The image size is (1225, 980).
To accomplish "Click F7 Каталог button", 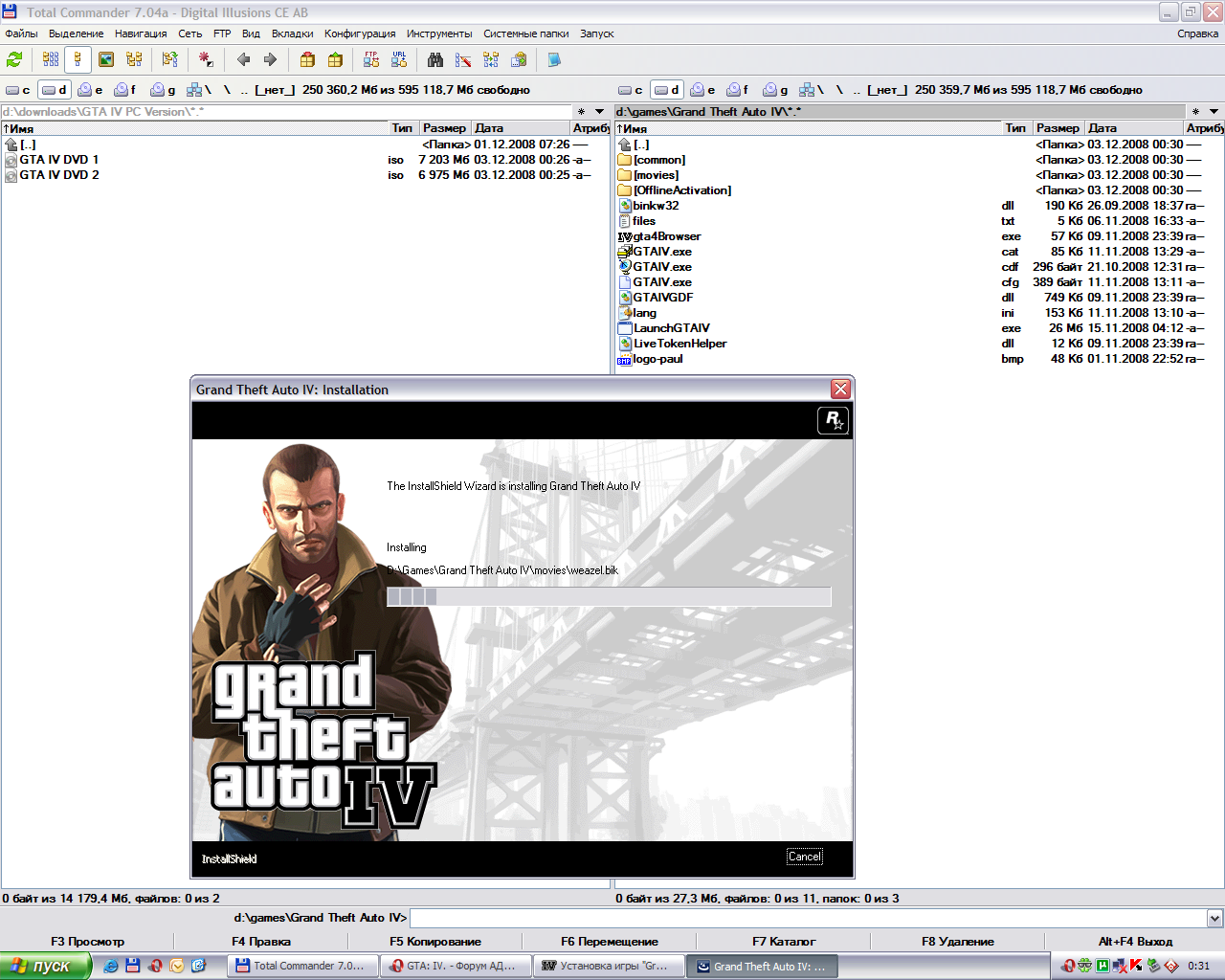I will [784, 942].
